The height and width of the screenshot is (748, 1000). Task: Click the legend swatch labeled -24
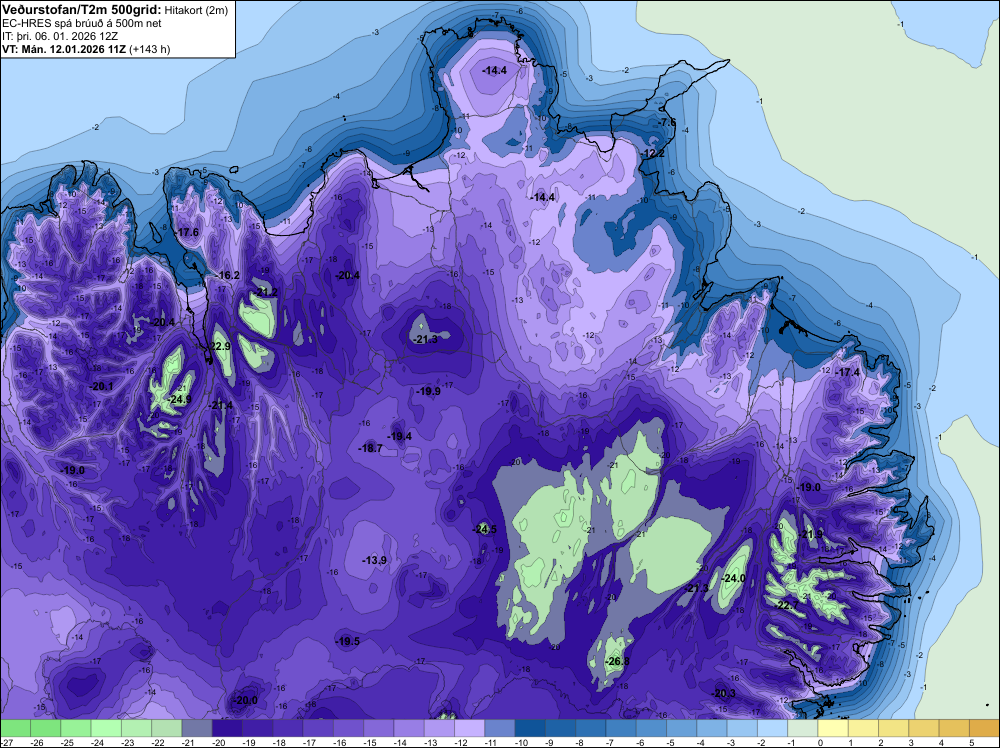(106, 728)
